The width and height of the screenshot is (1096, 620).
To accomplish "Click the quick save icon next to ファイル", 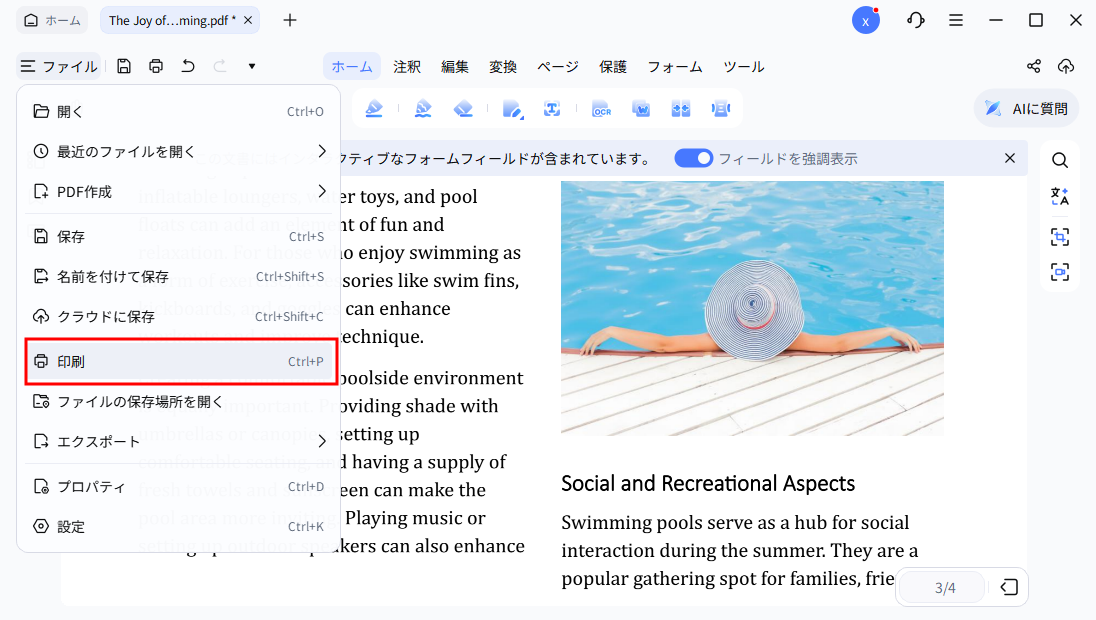I will point(123,66).
